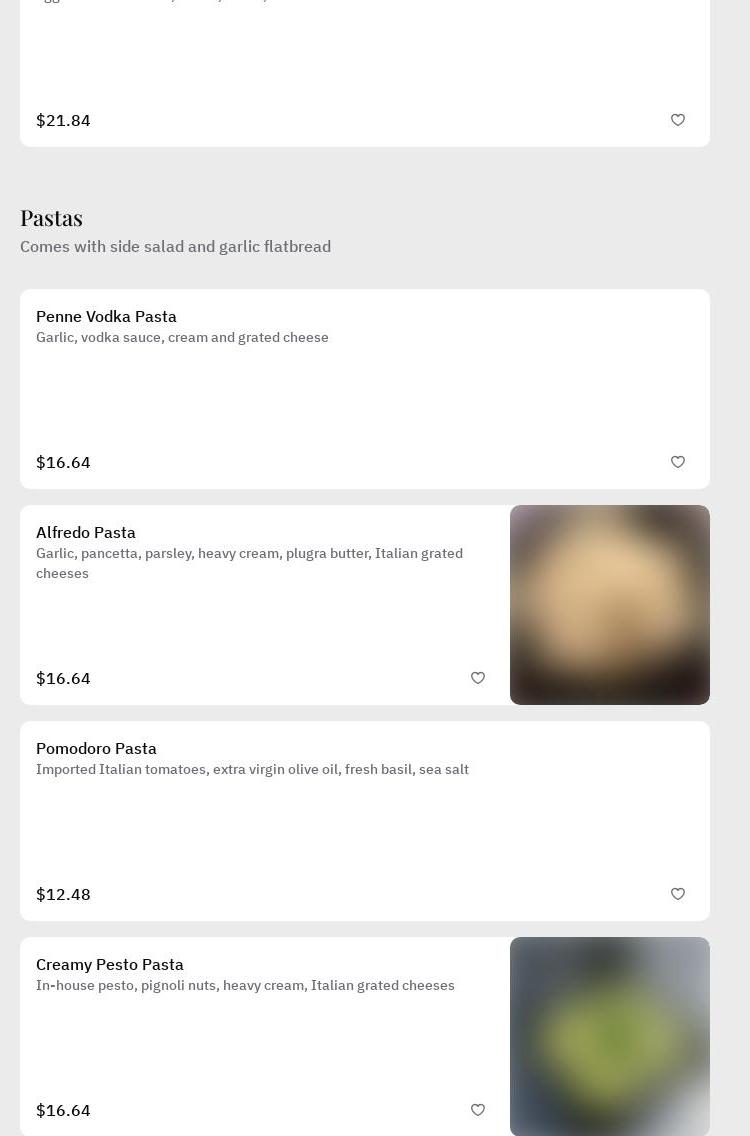Click the Pomodoro Pasta title
Image resolution: width=750 pixels, height=1136 pixels.
(x=96, y=749)
